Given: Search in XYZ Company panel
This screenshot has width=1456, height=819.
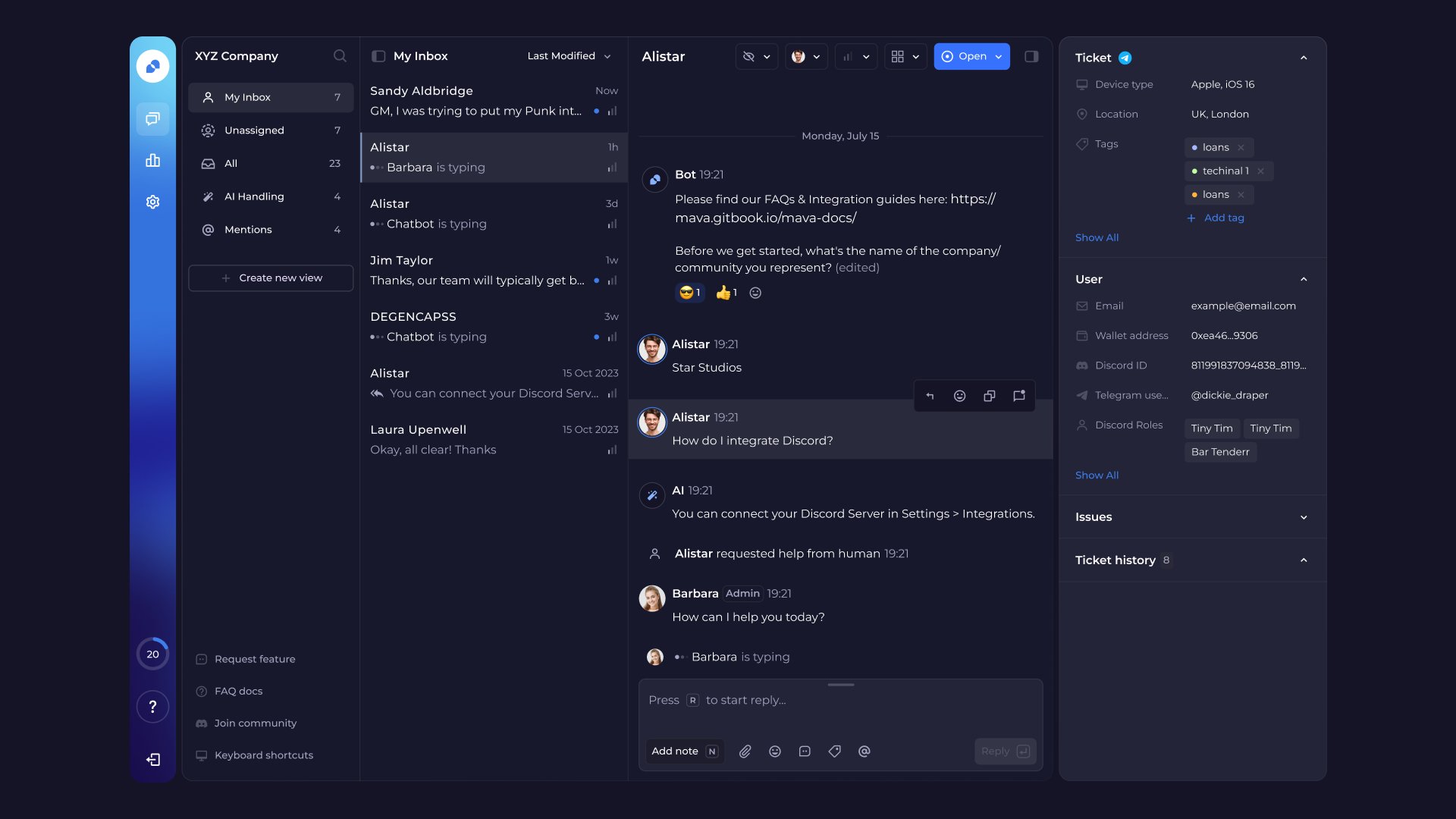Looking at the screenshot, I should (x=340, y=56).
